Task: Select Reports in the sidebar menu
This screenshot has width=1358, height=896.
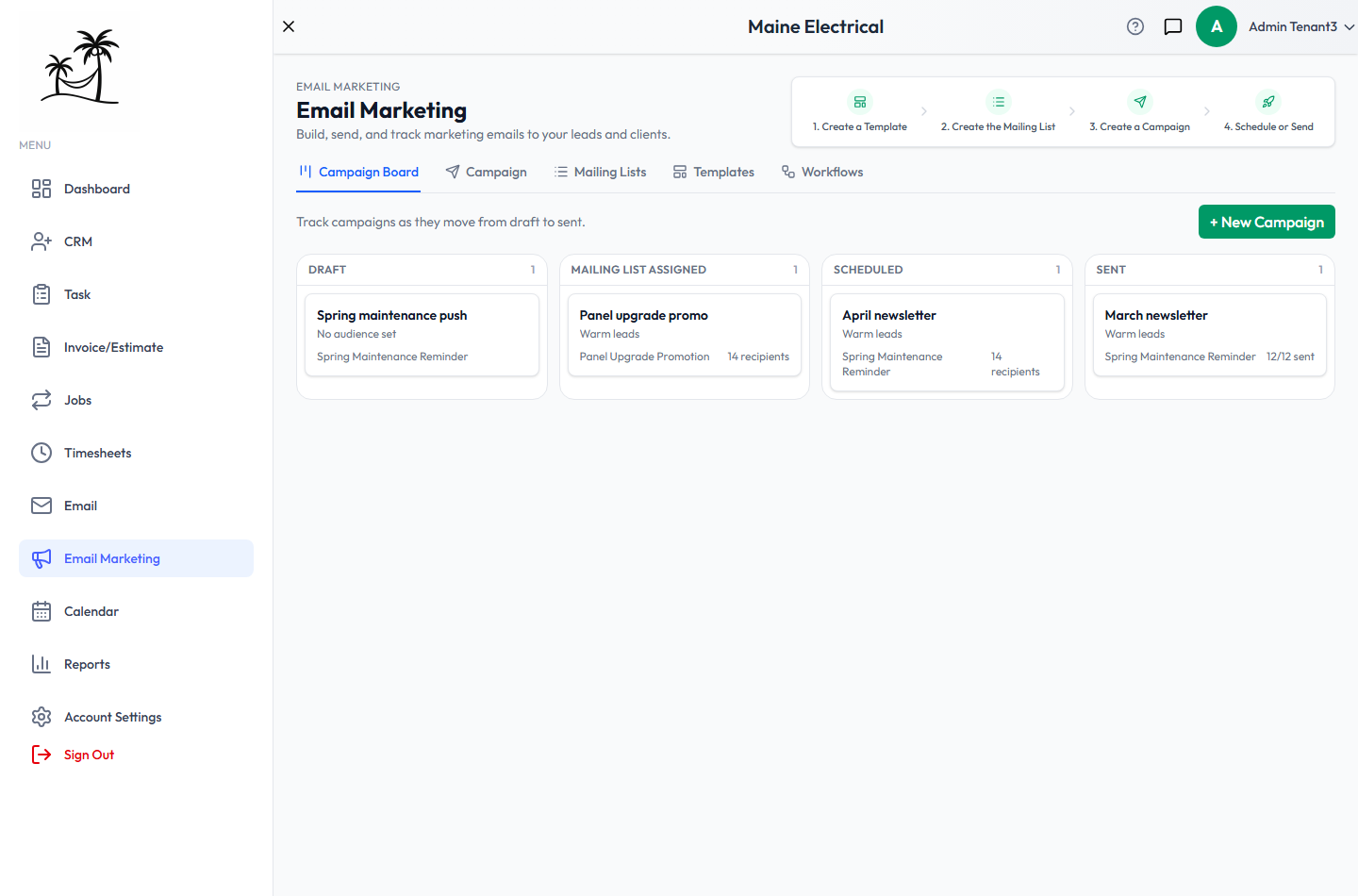Action: point(136,664)
